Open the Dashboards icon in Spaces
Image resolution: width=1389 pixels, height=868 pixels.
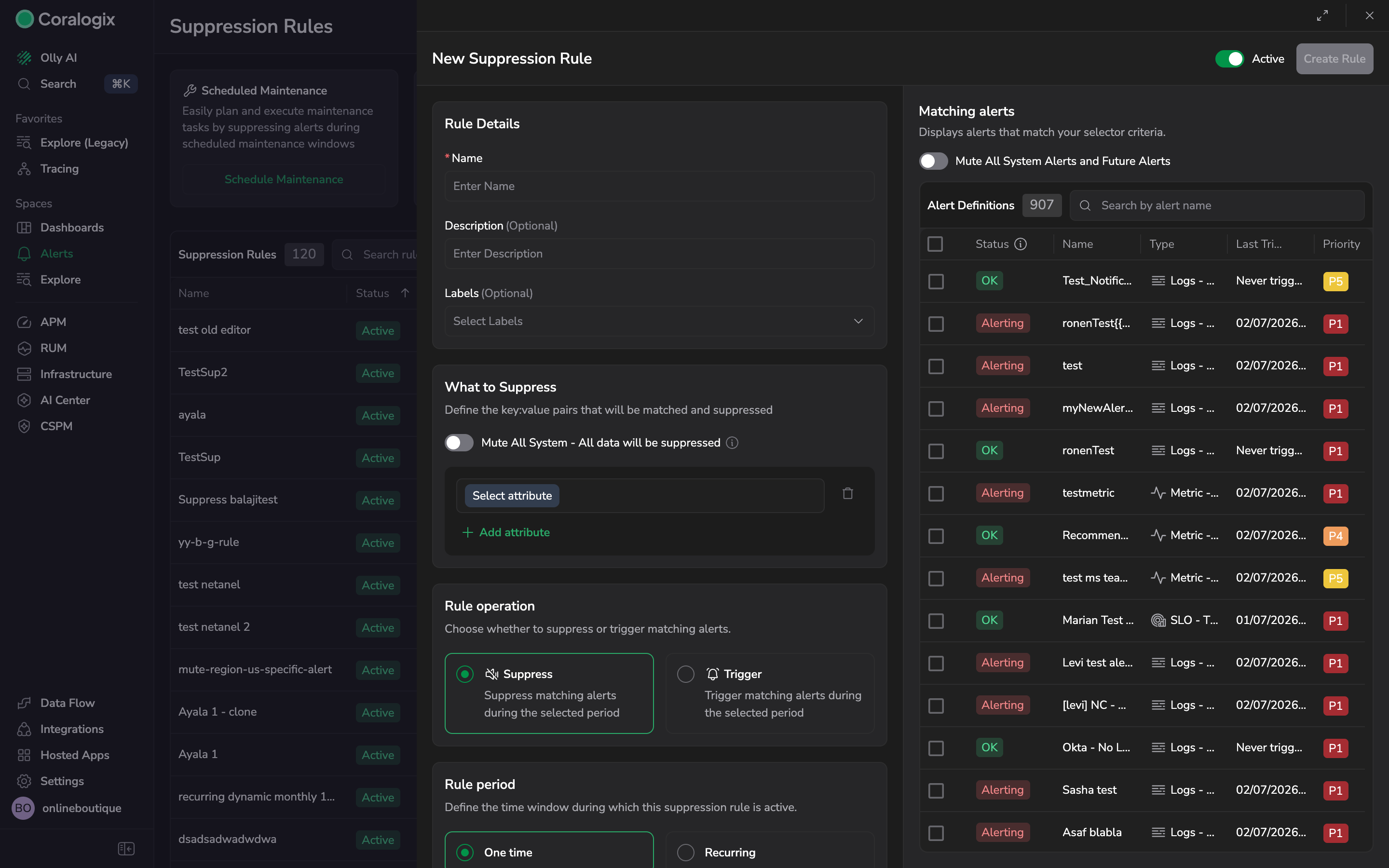click(x=24, y=227)
